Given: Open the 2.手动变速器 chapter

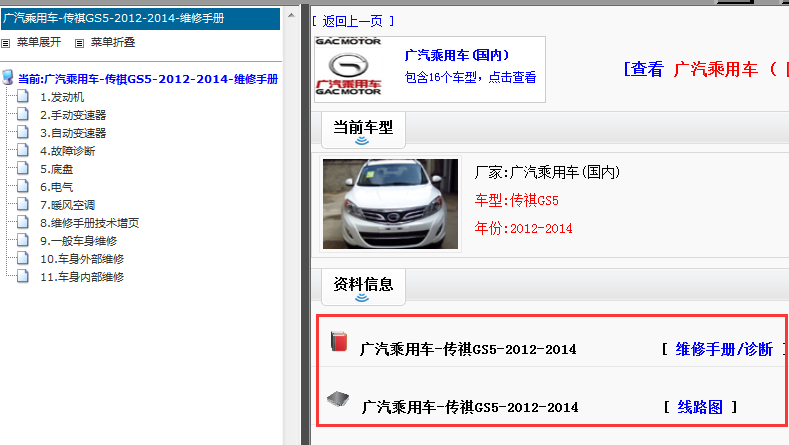Looking at the screenshot, I should (73, 115).
